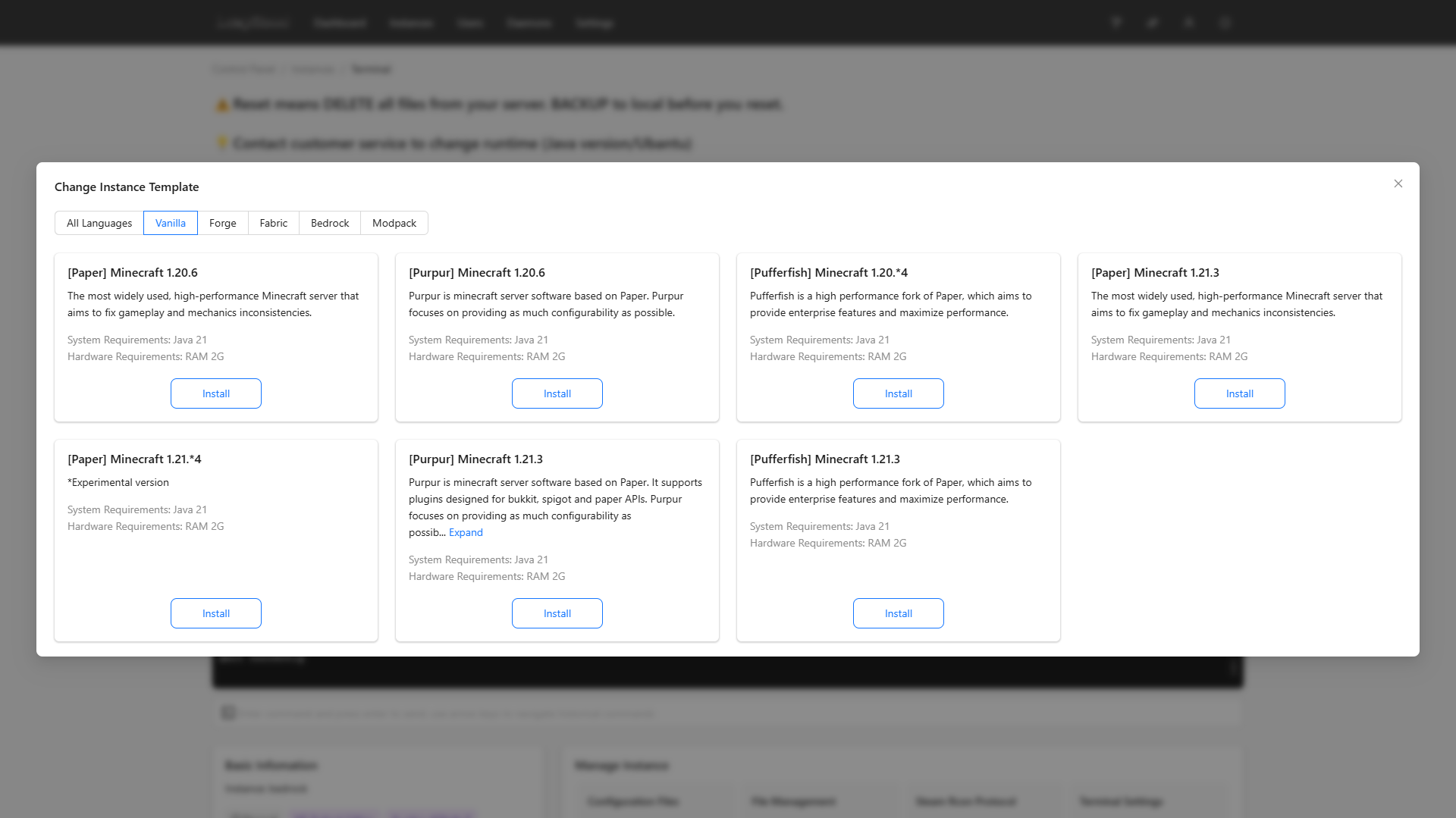Click the [Paper] Minecraft 1.21.*4 title

click(x=134, y=459)
